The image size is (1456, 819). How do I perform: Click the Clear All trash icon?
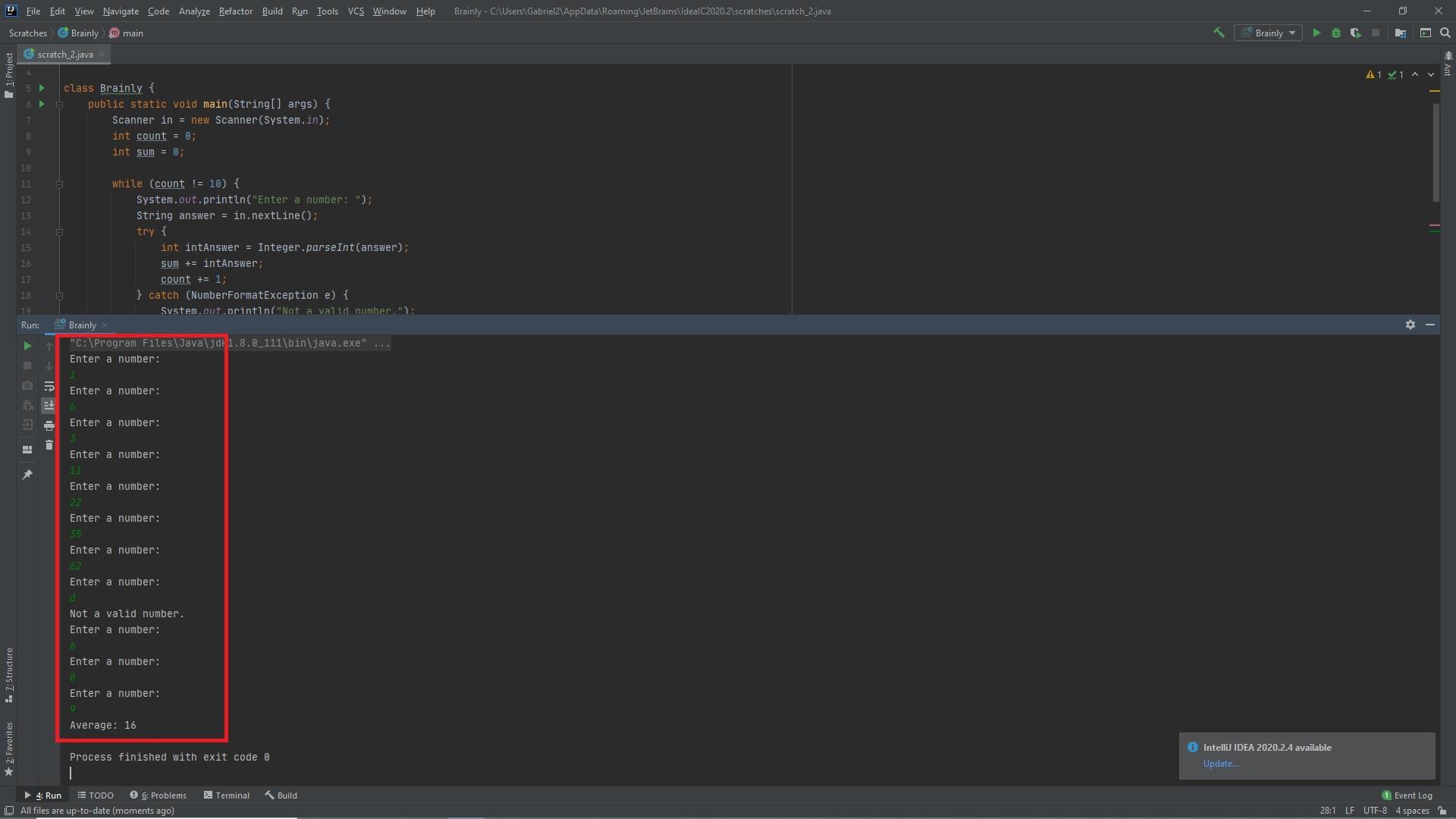[x=49, y=445]
